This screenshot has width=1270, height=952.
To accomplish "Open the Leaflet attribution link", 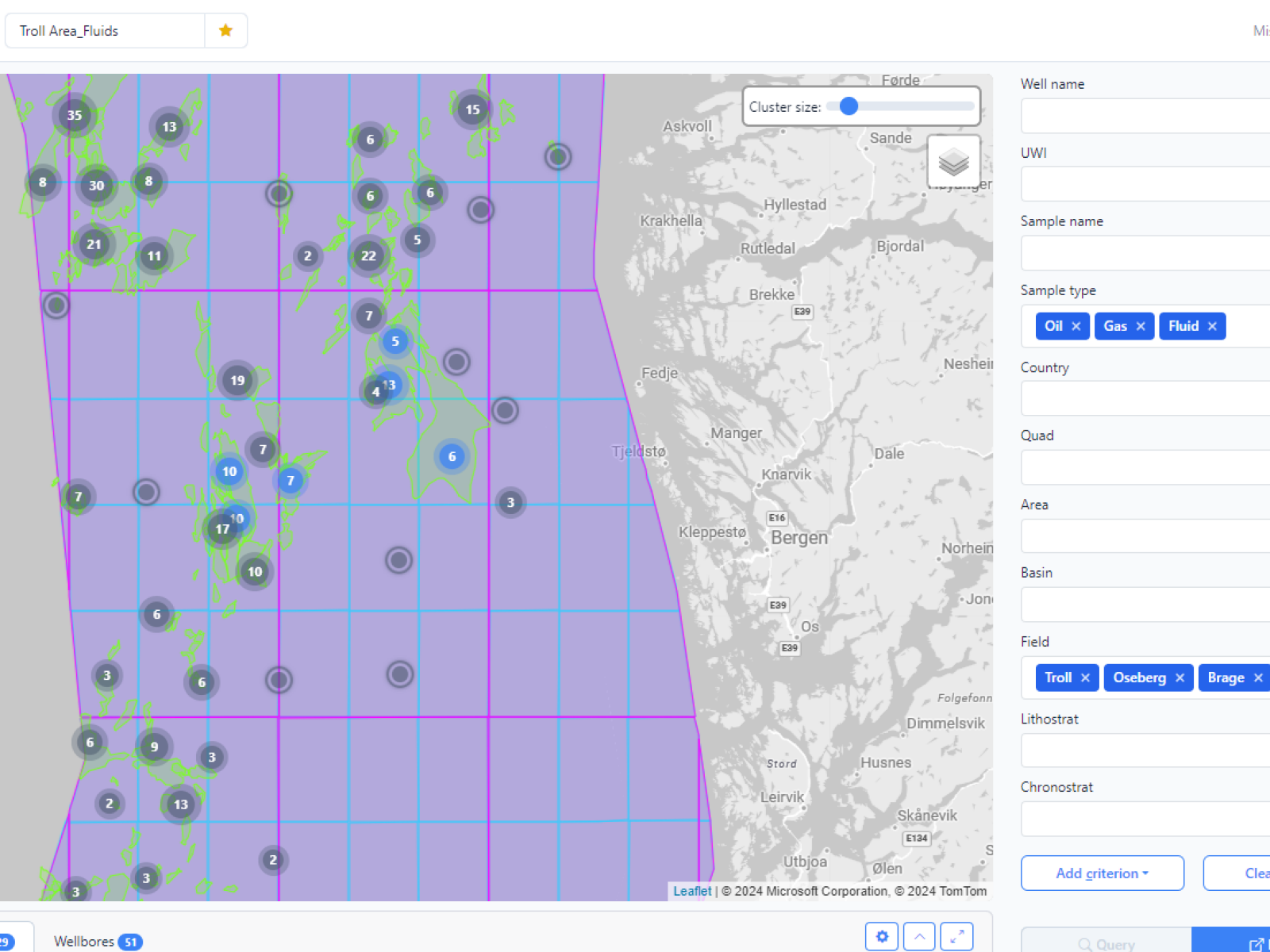I will 692,891.
